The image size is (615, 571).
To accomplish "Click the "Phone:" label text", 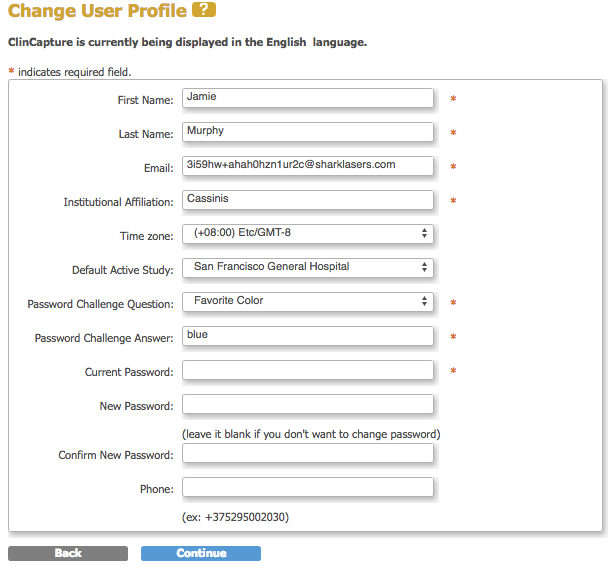I will [156, 490].
